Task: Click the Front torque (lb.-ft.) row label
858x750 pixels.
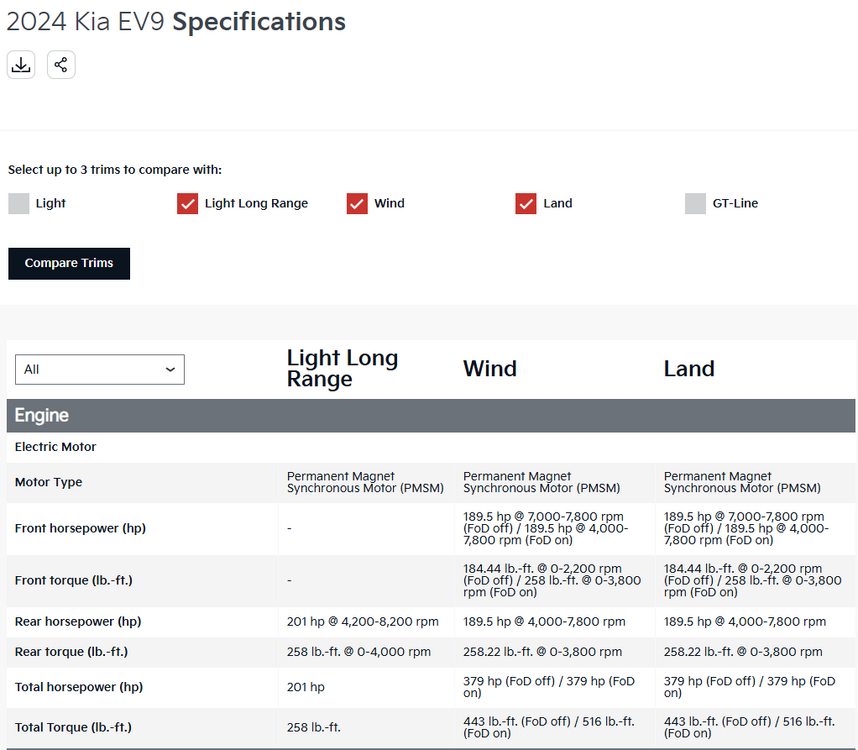Action: click(74, 580)
